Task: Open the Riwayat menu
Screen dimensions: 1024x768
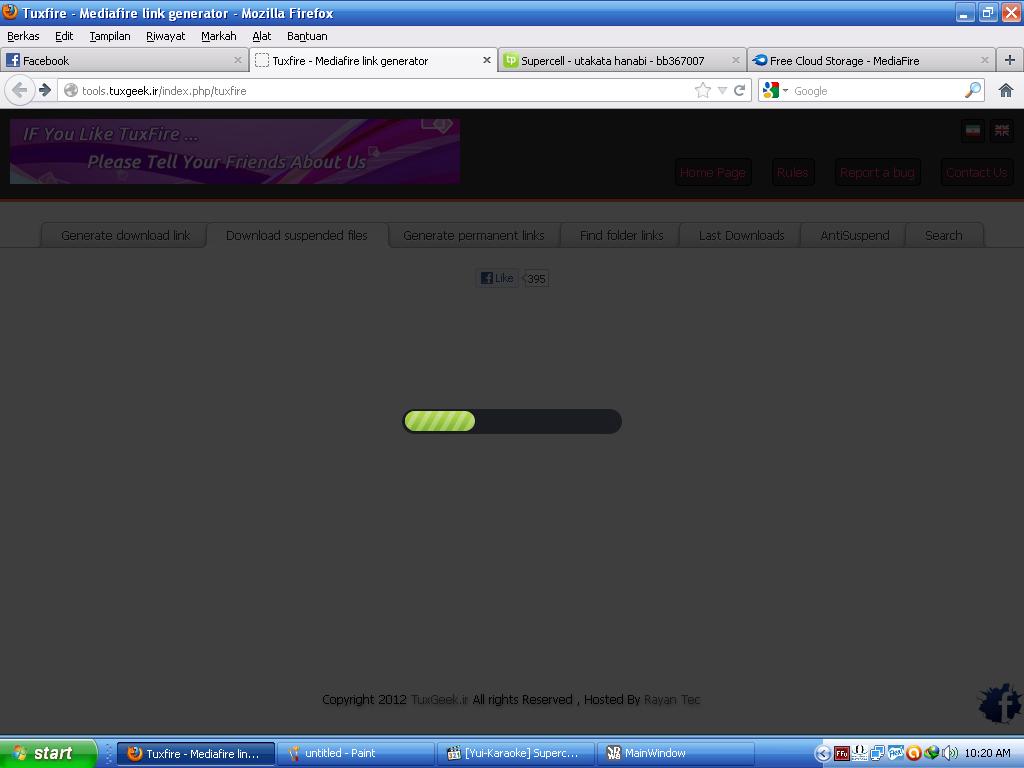Action: pyautogui.click(x=165, y=36)
